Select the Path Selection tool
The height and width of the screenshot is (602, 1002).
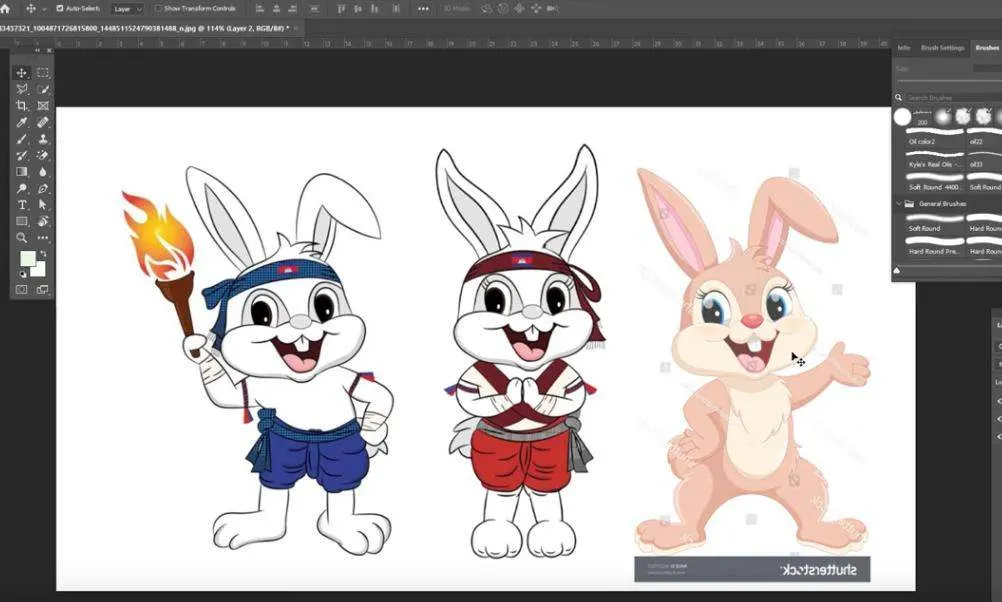pyautogui.click(x=43, y=205)
